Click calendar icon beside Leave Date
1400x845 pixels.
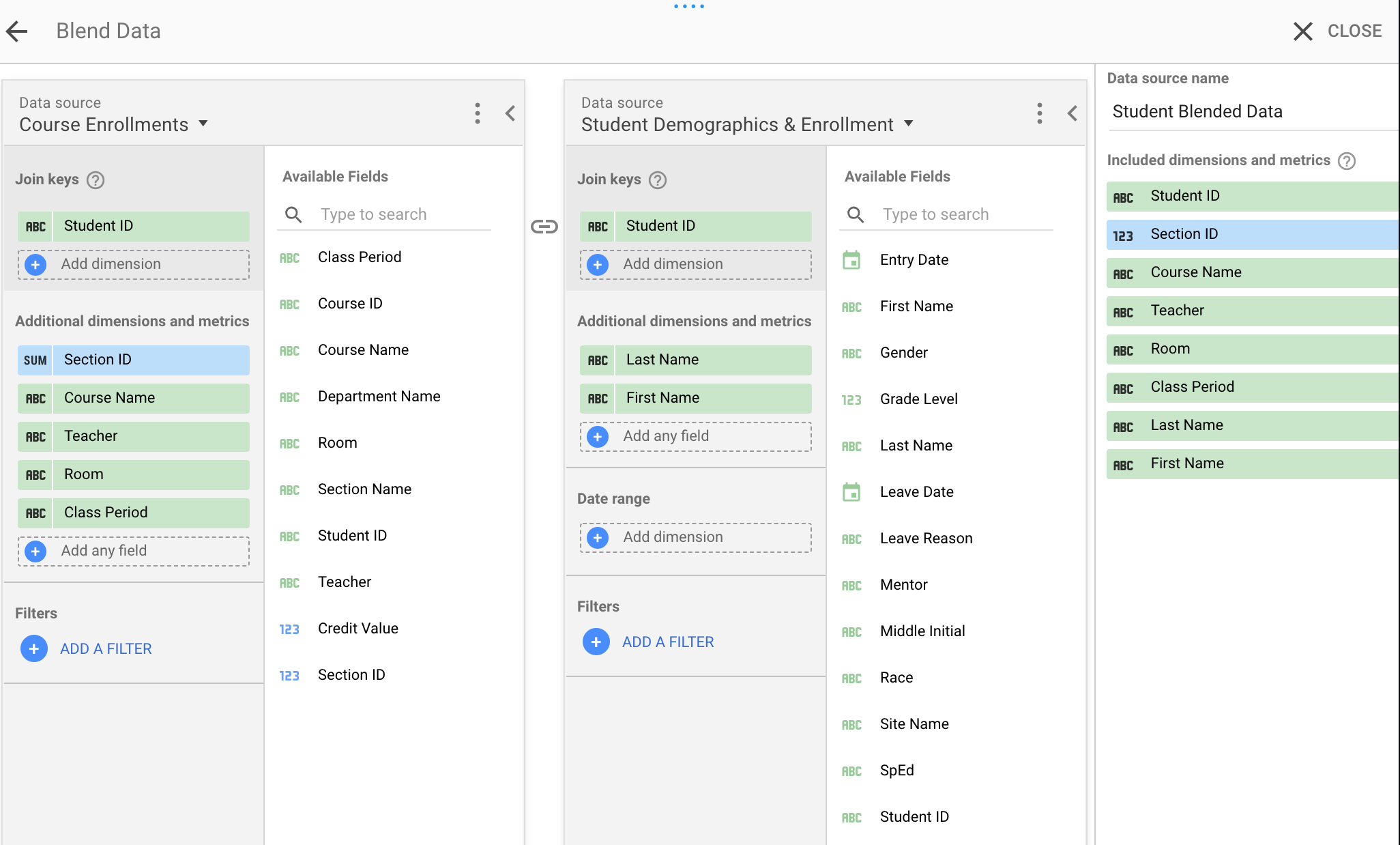(x=851, y=491)
